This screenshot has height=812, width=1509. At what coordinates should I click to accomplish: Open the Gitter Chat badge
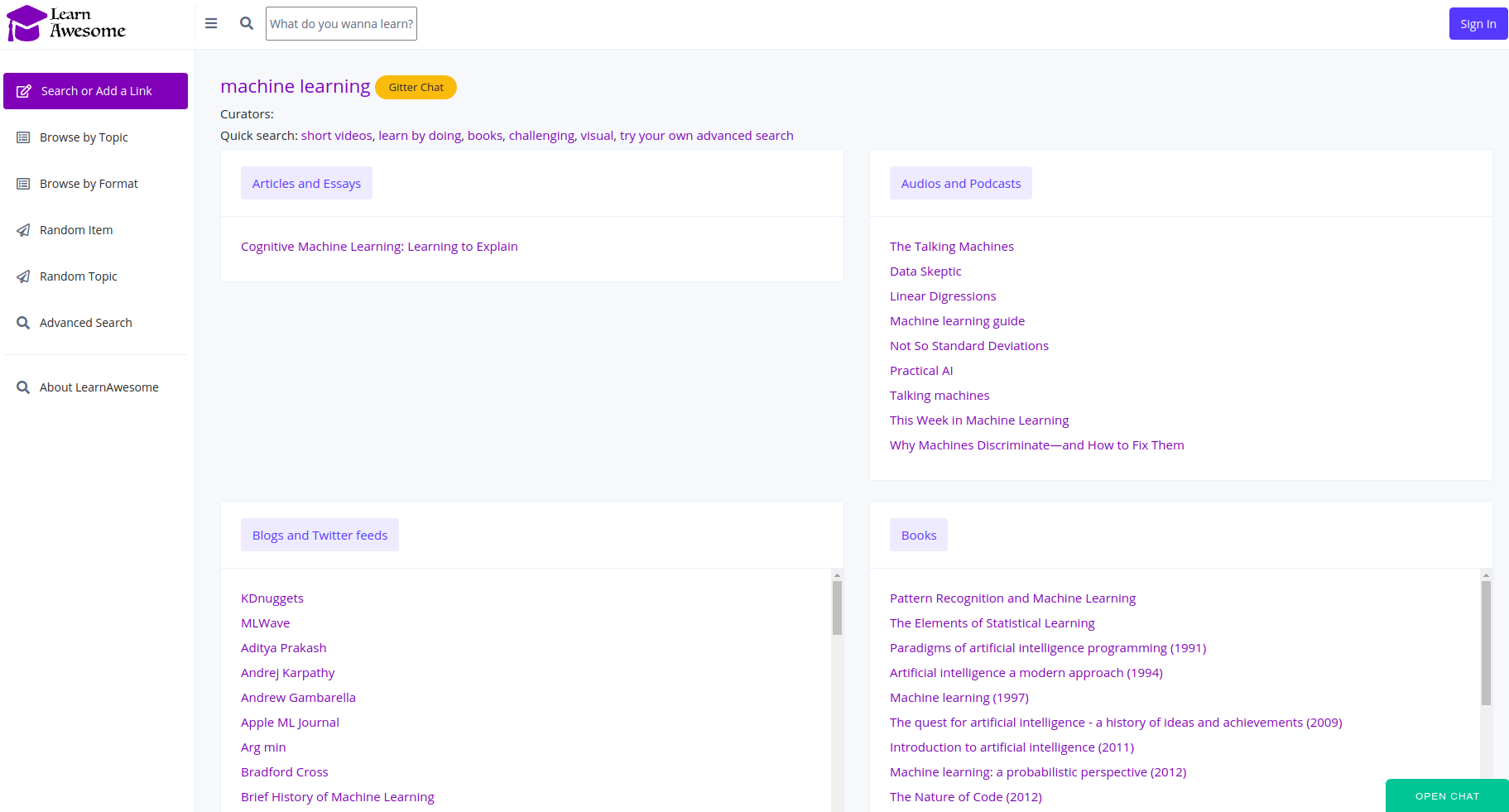click(416, 87)
